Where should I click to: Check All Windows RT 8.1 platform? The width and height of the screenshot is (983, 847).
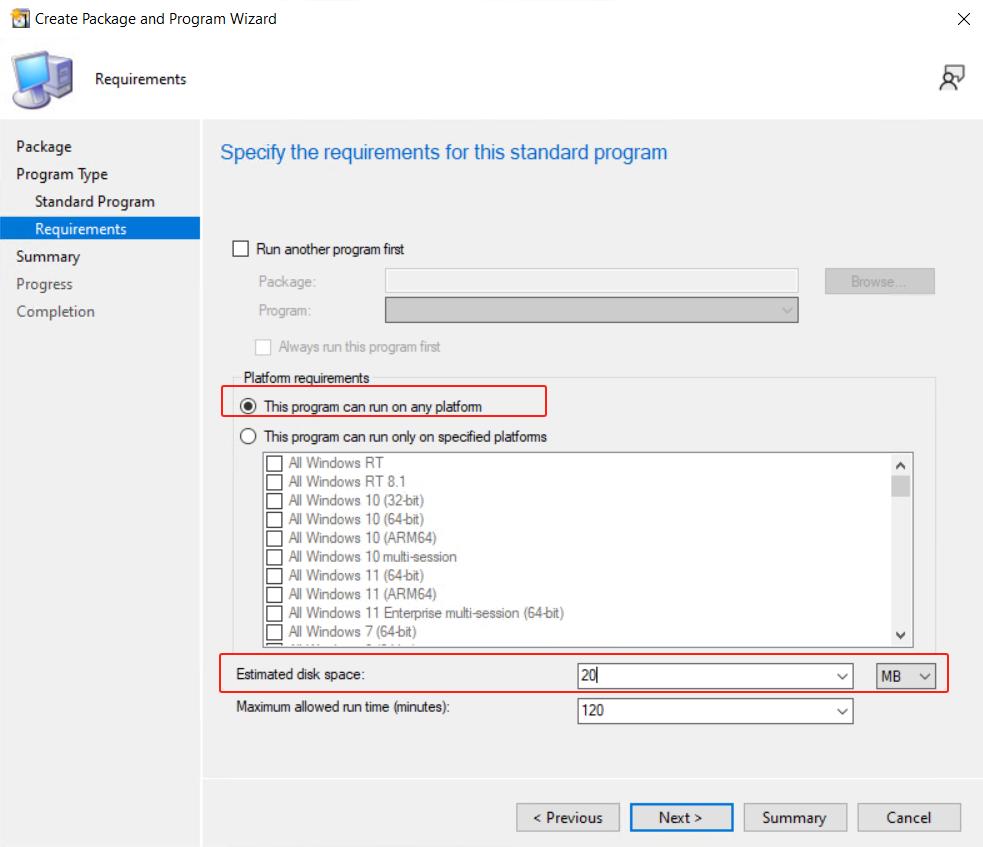tap(274, 482)
